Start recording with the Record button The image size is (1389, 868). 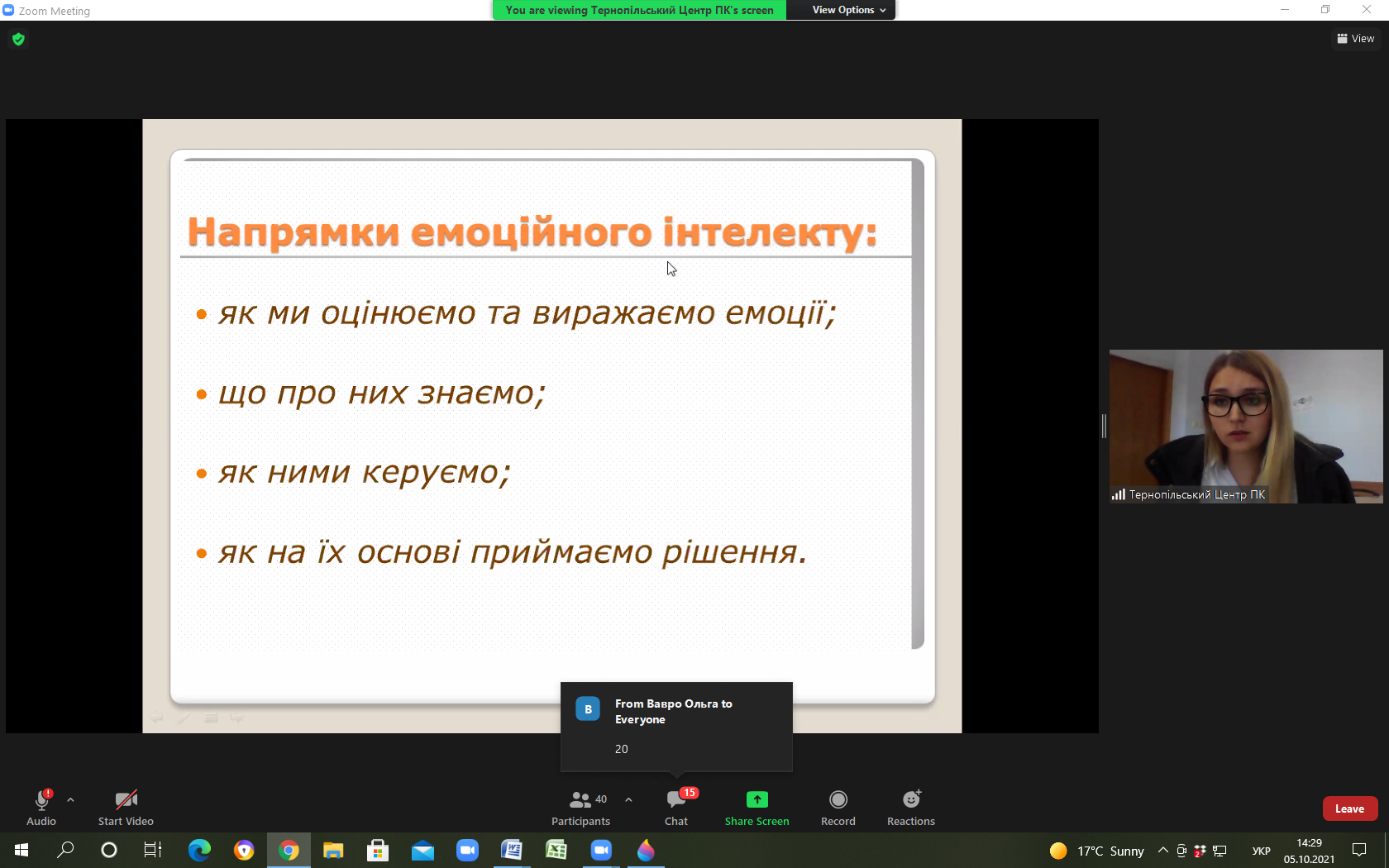838,807
